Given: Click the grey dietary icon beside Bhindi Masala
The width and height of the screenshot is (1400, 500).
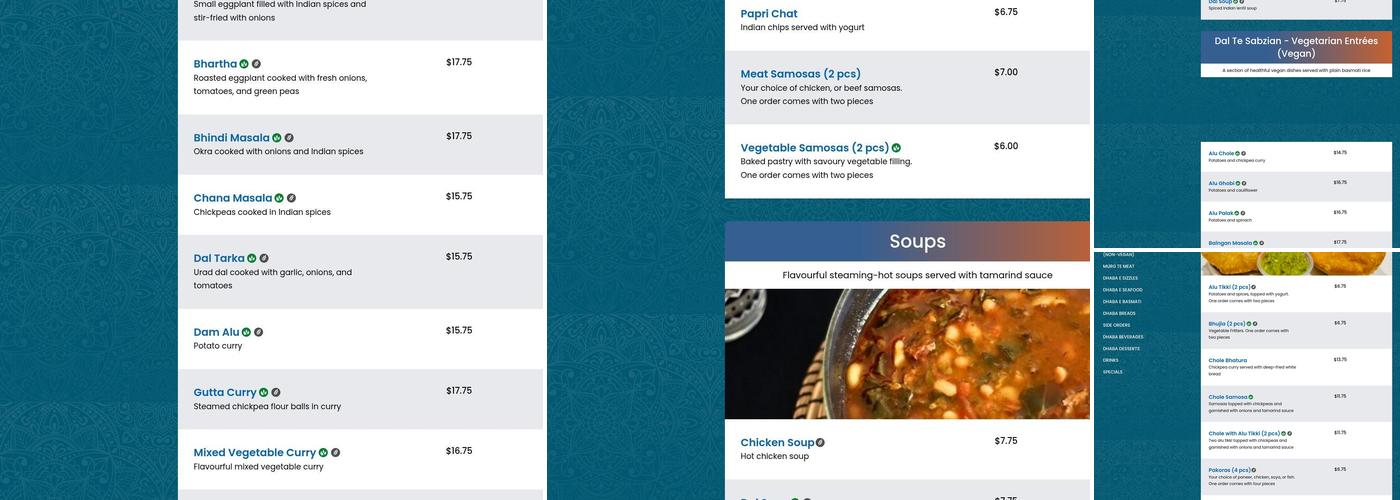Looking at the screenshot, I should click(x=289, y=138).
